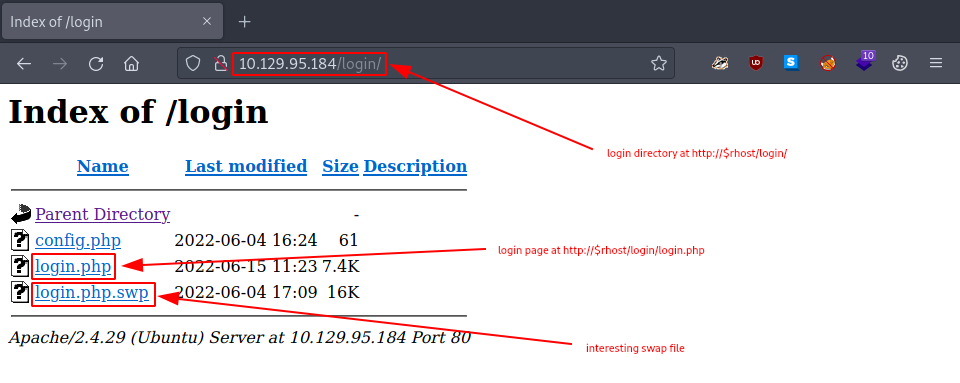Go back to the previous page
This screenshot has height=383, width=960.
pyautogui.click(x=24, y=64)
